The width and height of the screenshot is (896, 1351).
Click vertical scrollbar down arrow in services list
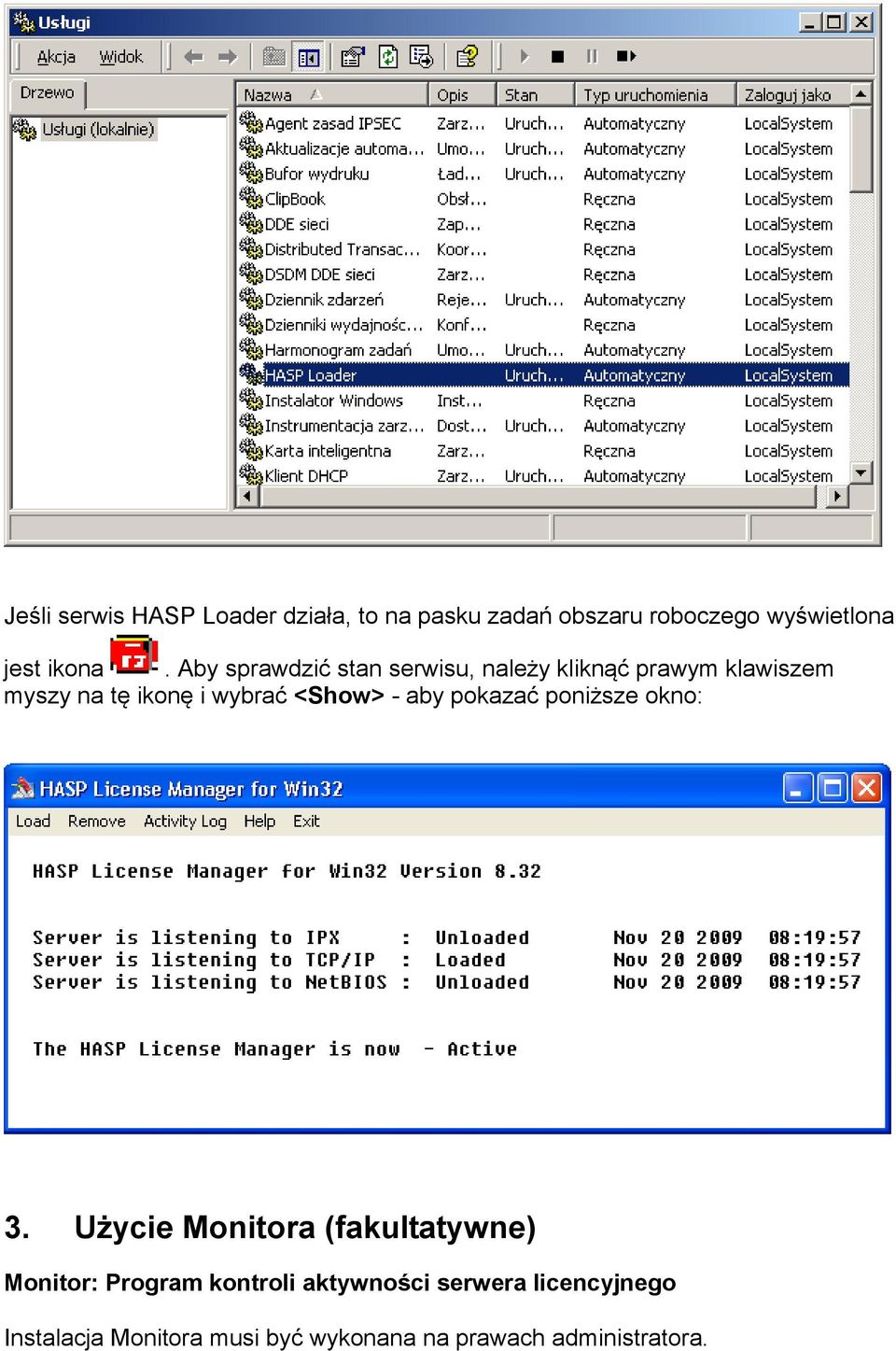861,472
